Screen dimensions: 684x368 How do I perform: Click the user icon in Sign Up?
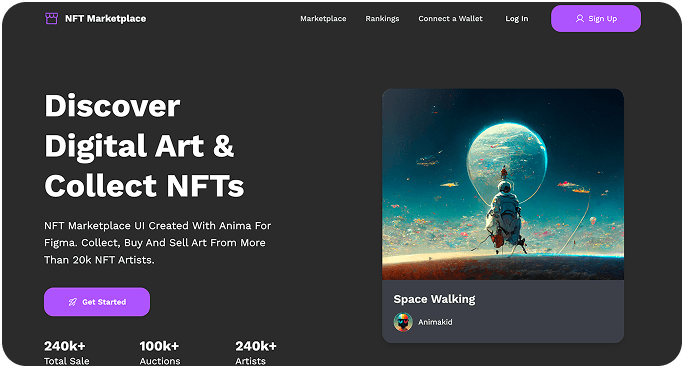click(x=579, y=18)
